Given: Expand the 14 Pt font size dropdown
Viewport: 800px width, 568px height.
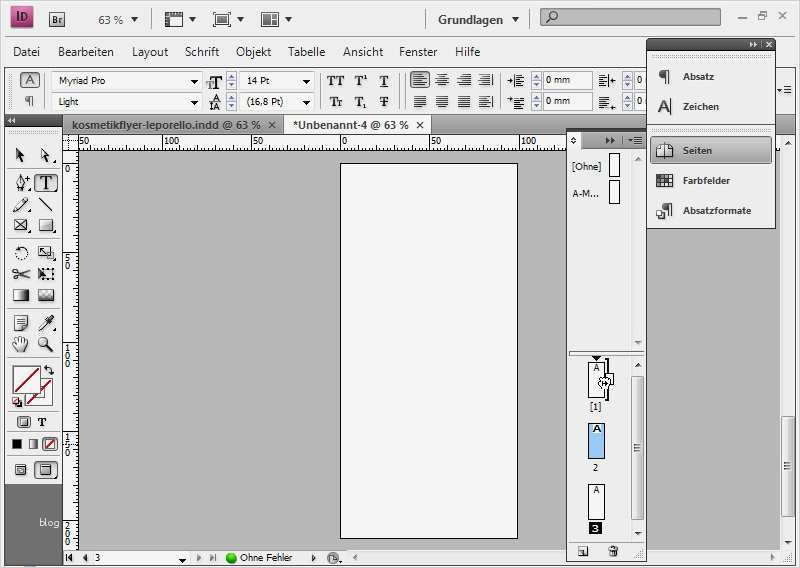Looking at the screenshot, I should click(306, 81).
